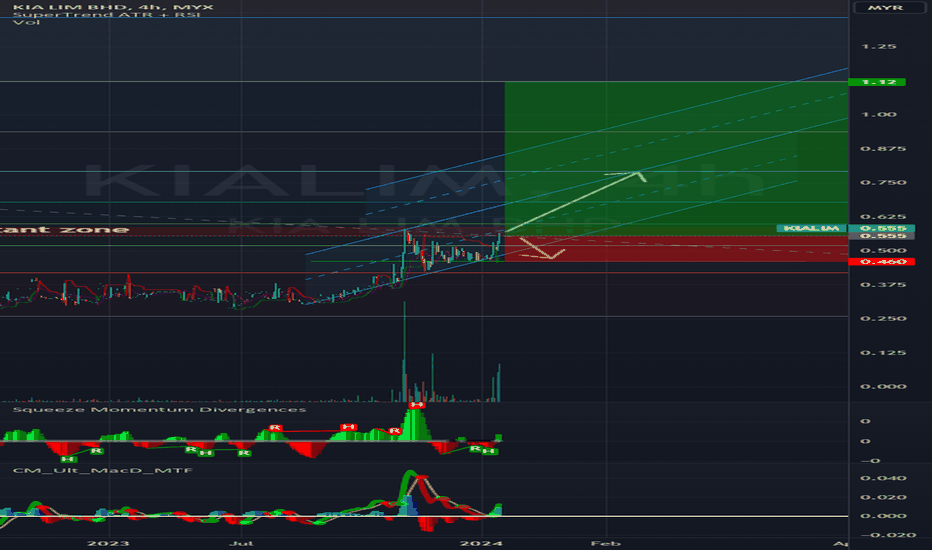Click the 2023 label on time axis
The height and width of the screenshot is (550, 932).
click(108, 543)
